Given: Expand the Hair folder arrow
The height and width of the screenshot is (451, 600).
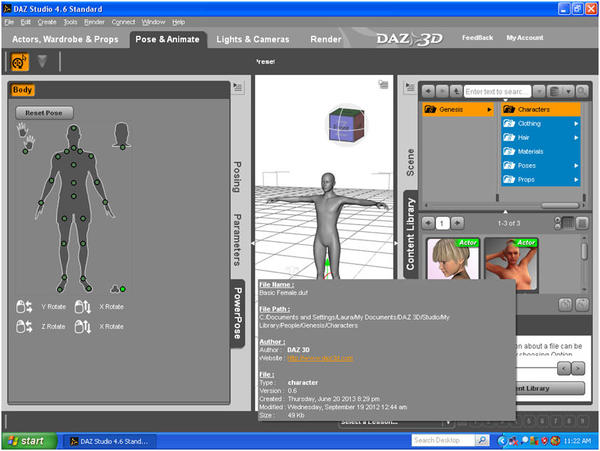Looking at the screenshot, I should point(576,138).
